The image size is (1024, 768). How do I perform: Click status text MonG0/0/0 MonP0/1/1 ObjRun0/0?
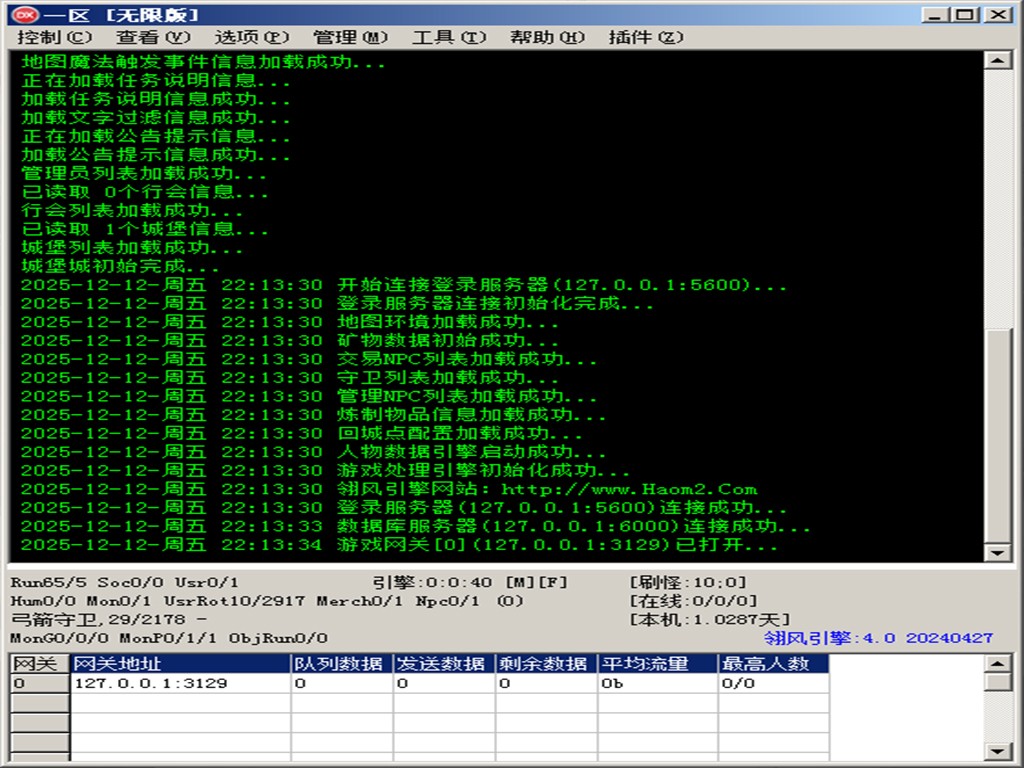click(169, 638)
